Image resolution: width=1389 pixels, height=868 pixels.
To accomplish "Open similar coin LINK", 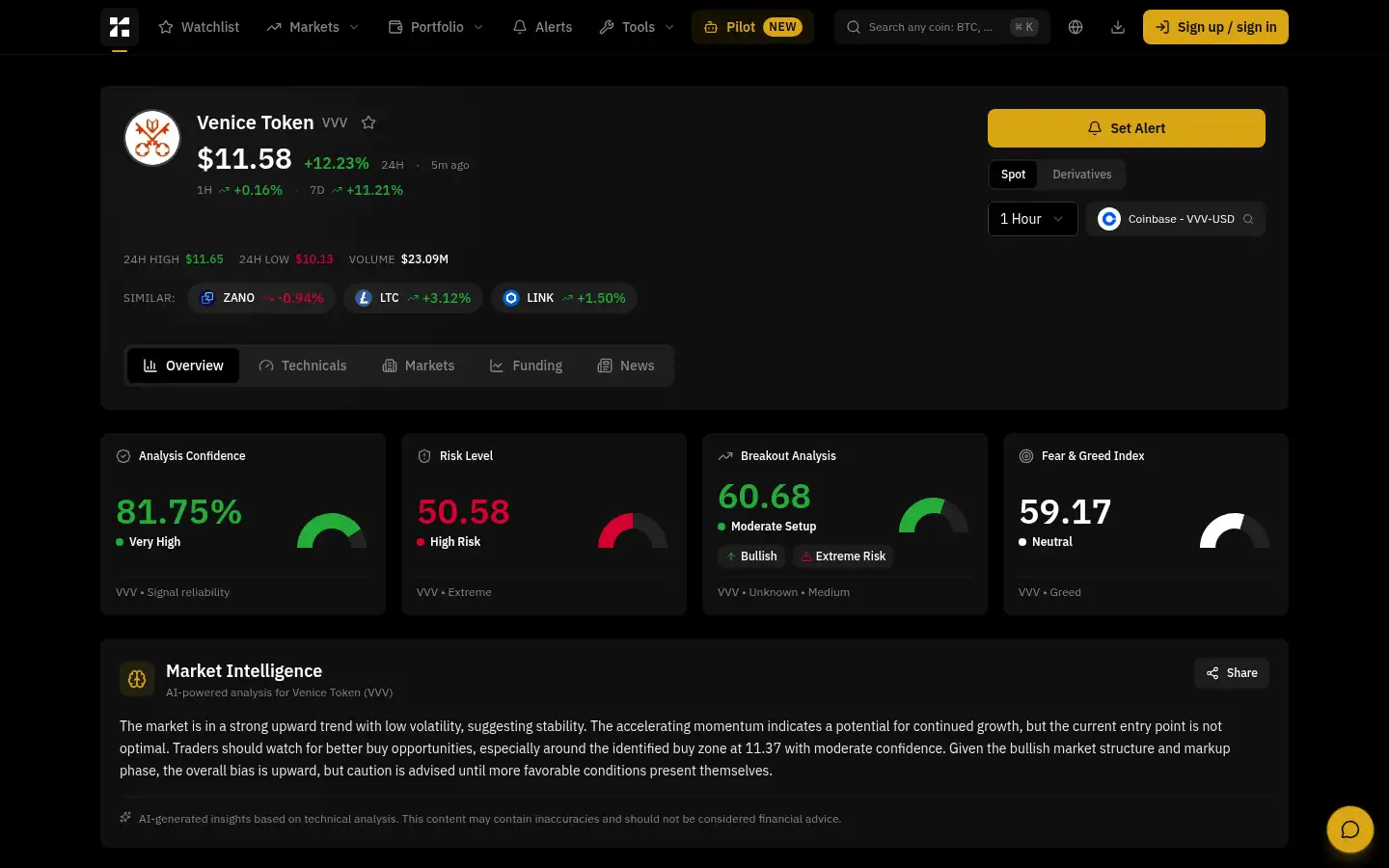I will 563,298.
